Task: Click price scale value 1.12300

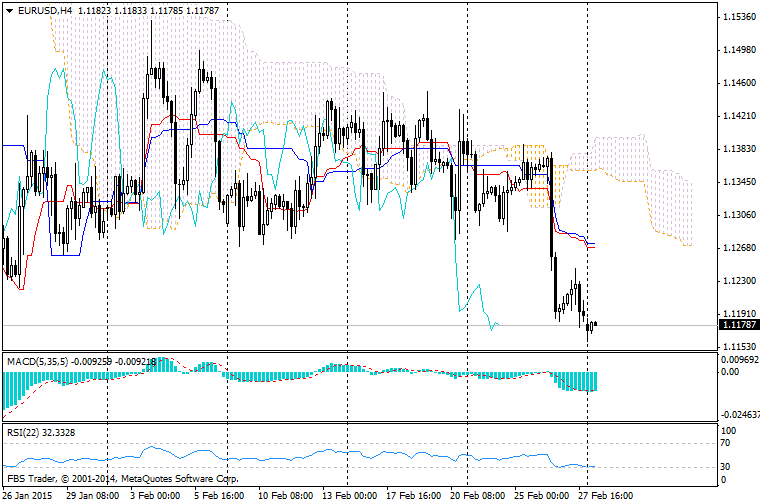Action: 739,281
